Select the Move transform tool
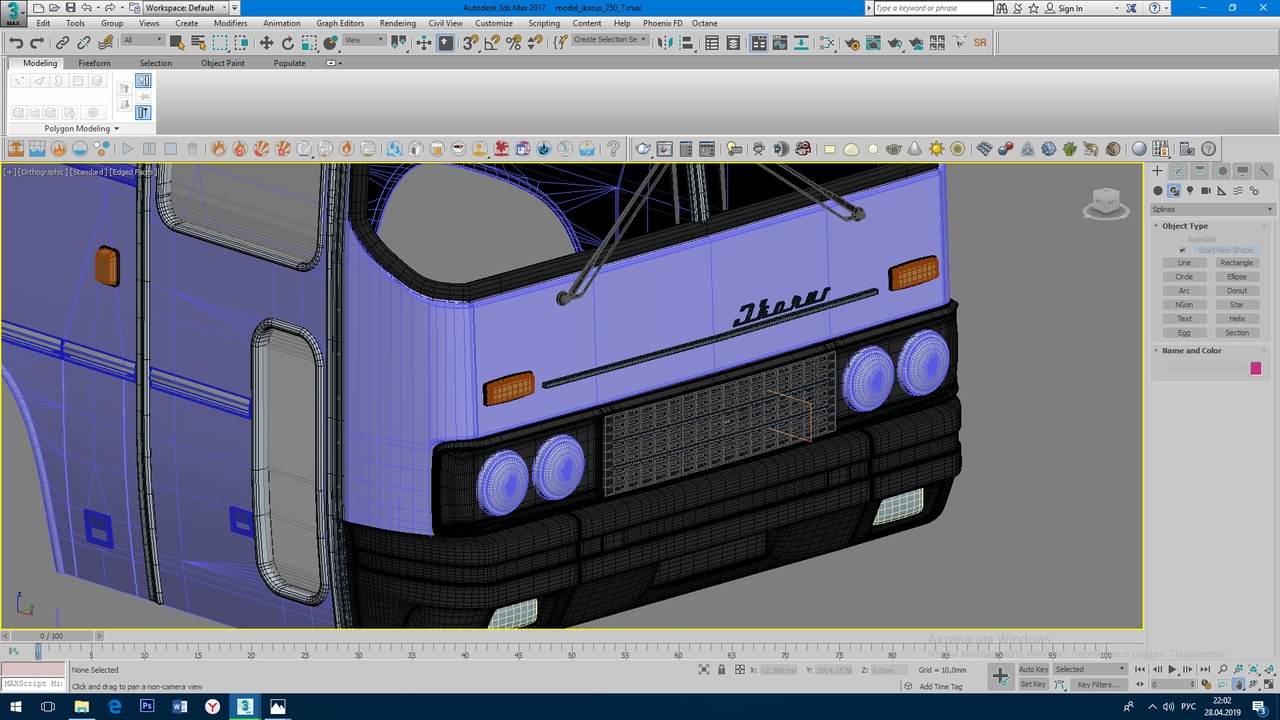The width and height of the screenshot is (1280, 720). 266,43
